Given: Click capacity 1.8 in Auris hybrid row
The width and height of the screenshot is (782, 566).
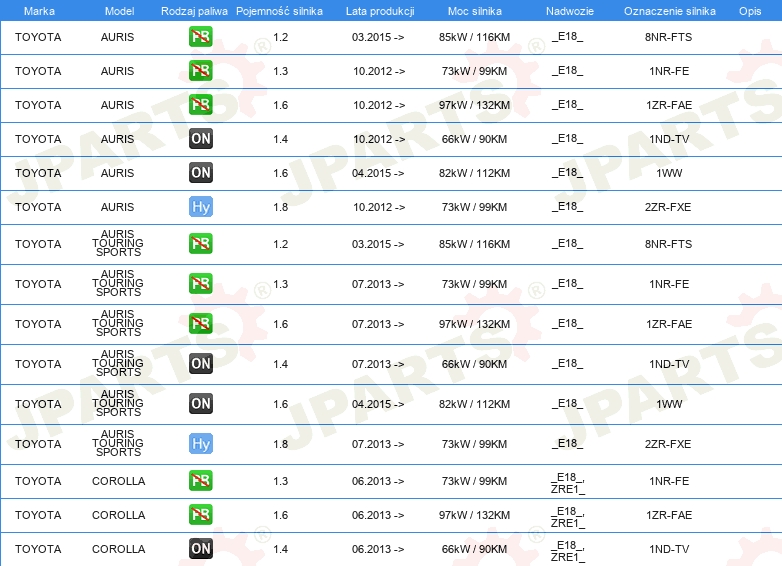Looking at the screenshot, I should tap(280, 207).
